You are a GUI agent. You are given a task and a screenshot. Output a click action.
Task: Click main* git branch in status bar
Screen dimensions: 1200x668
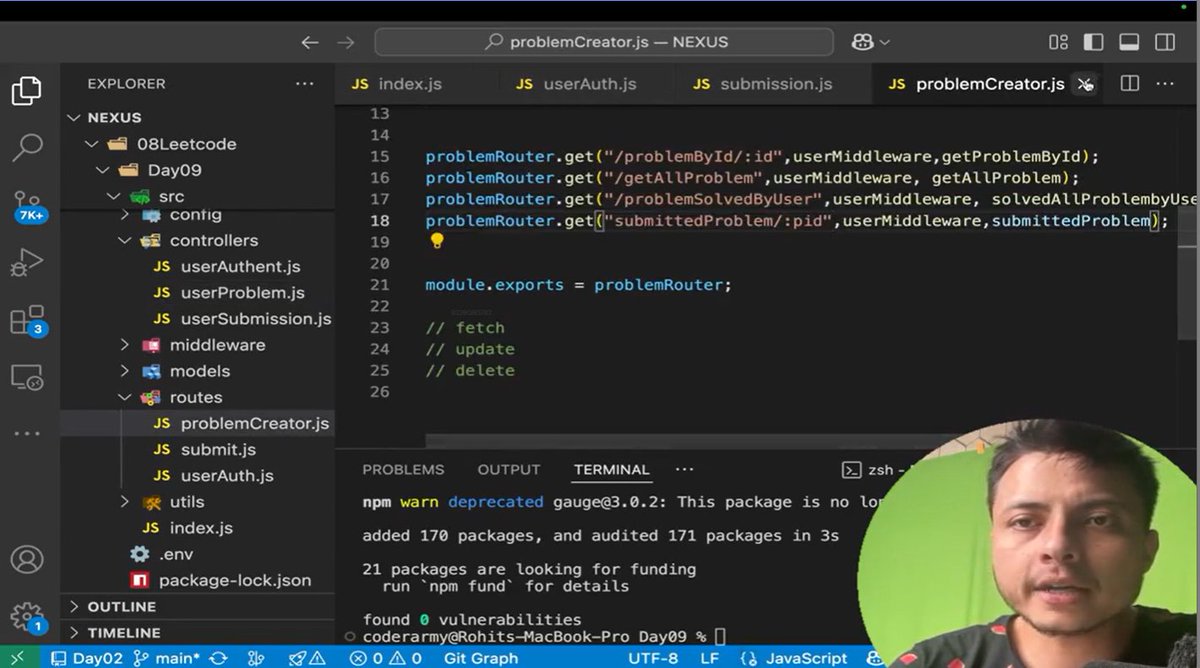(x=167, y=658)
